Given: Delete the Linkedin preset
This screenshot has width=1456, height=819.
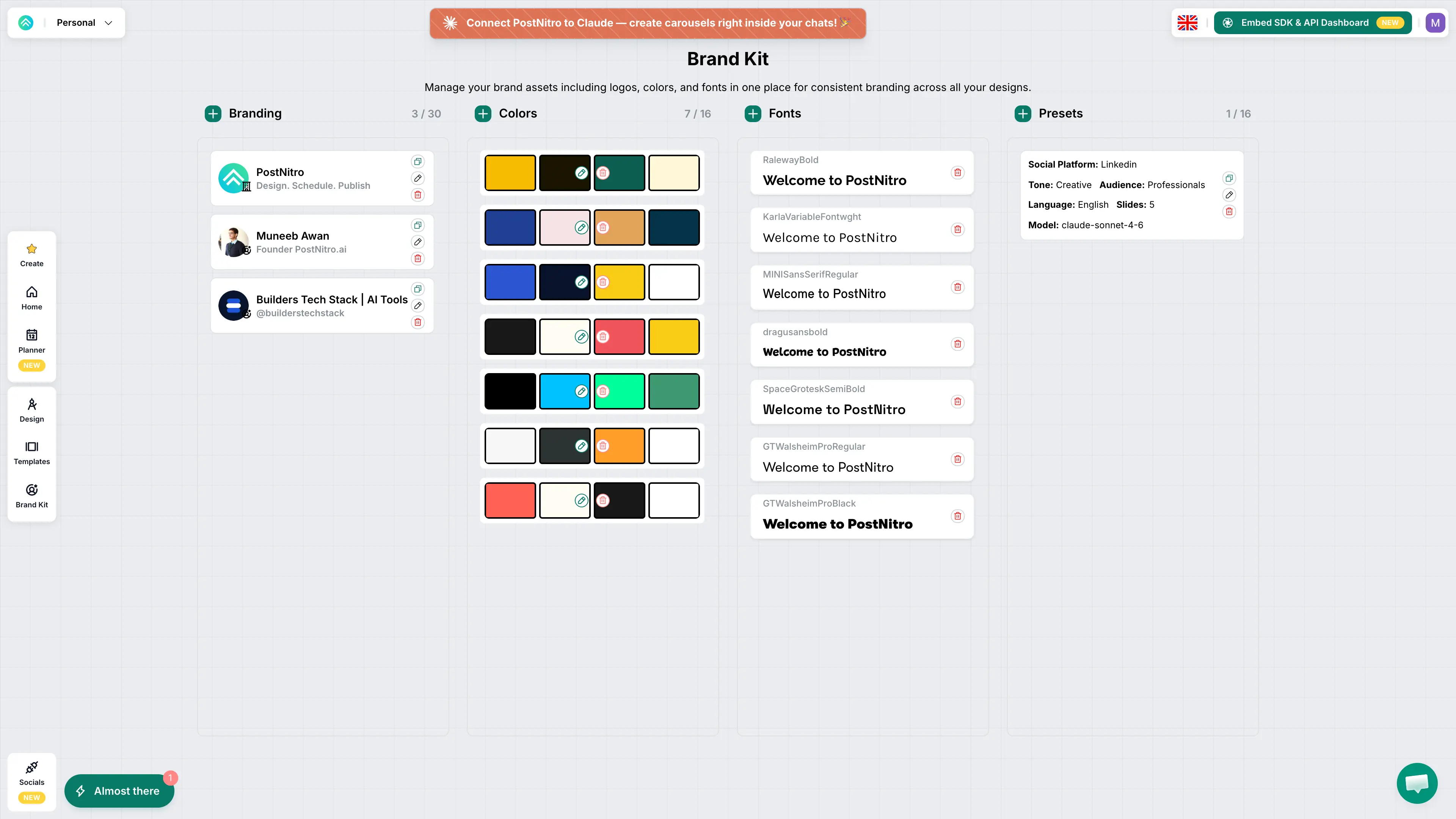Looking at the screenshot, I should pos(1229,212).
